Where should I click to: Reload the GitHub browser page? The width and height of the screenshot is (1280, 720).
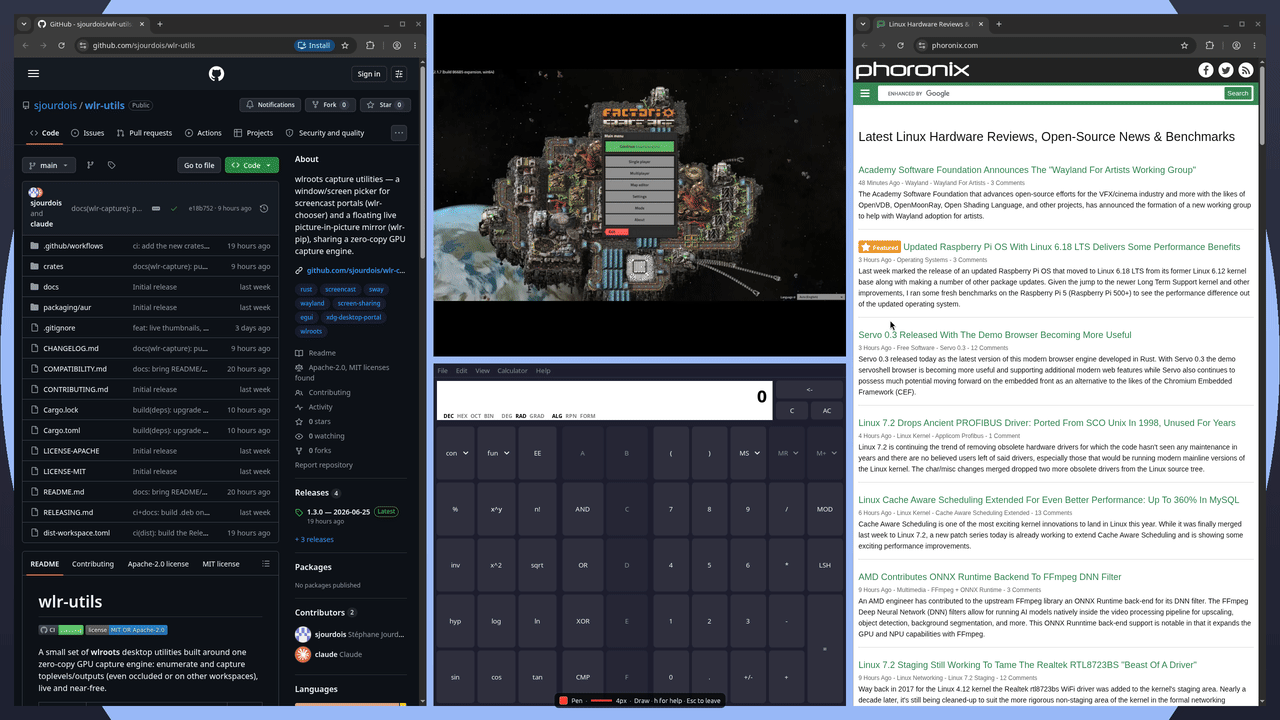click(63, 45)
